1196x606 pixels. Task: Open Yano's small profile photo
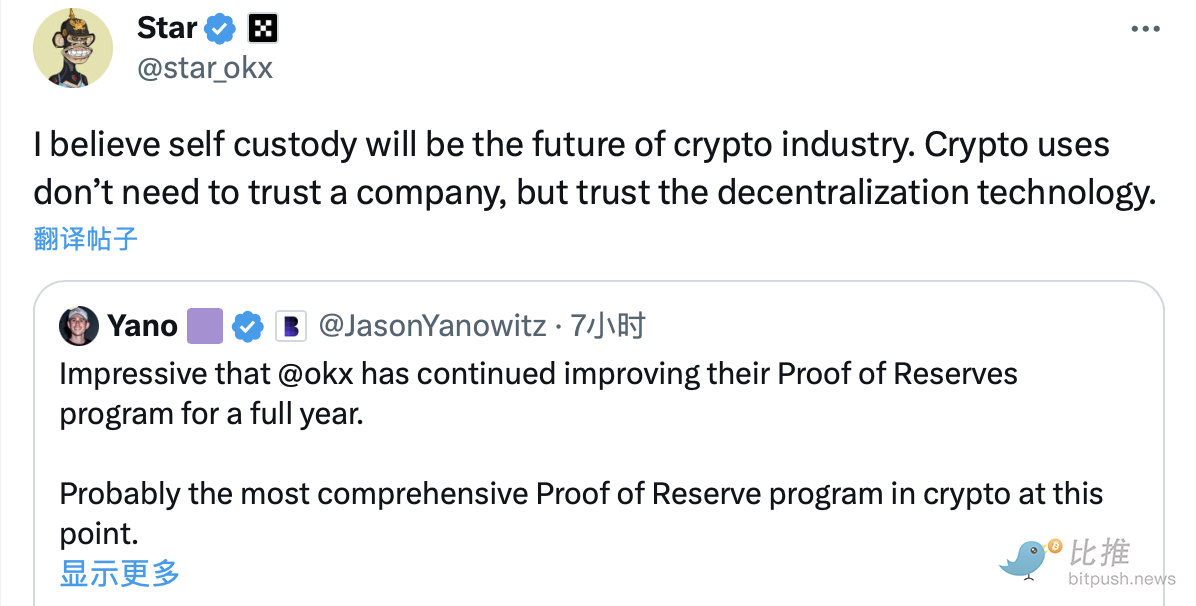coord(79,326)
